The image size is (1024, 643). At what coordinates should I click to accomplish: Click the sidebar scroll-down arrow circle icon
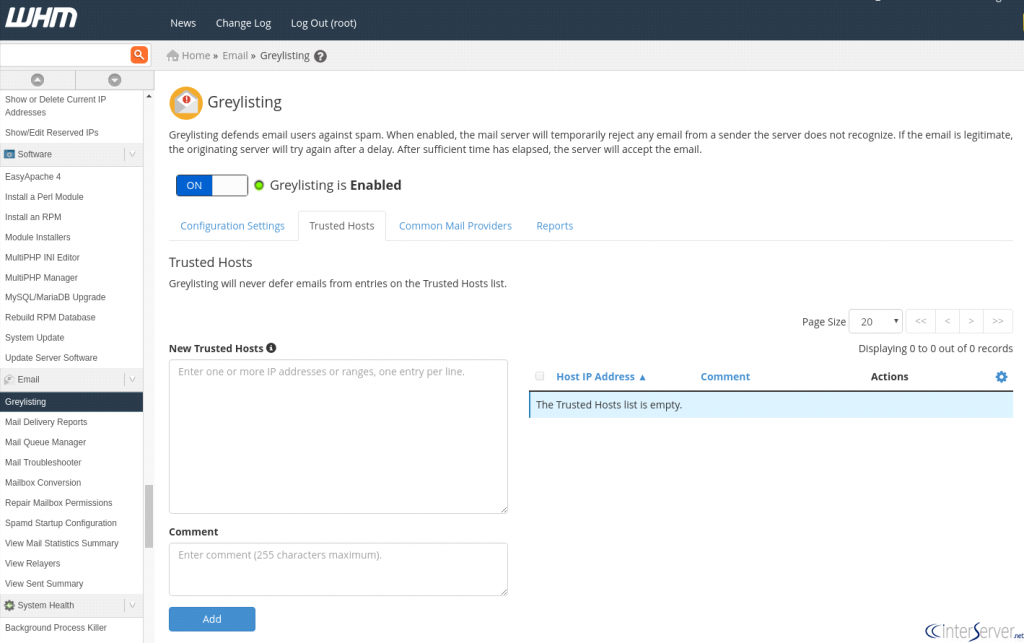(114, 80)
